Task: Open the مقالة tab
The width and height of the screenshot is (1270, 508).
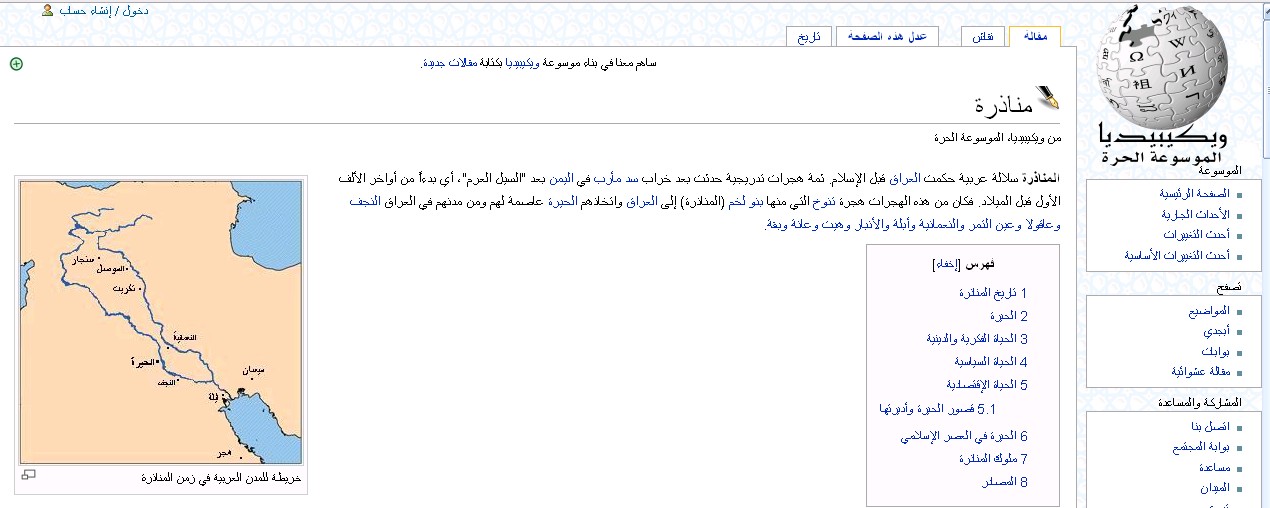Action: [x=1034, y=37]
